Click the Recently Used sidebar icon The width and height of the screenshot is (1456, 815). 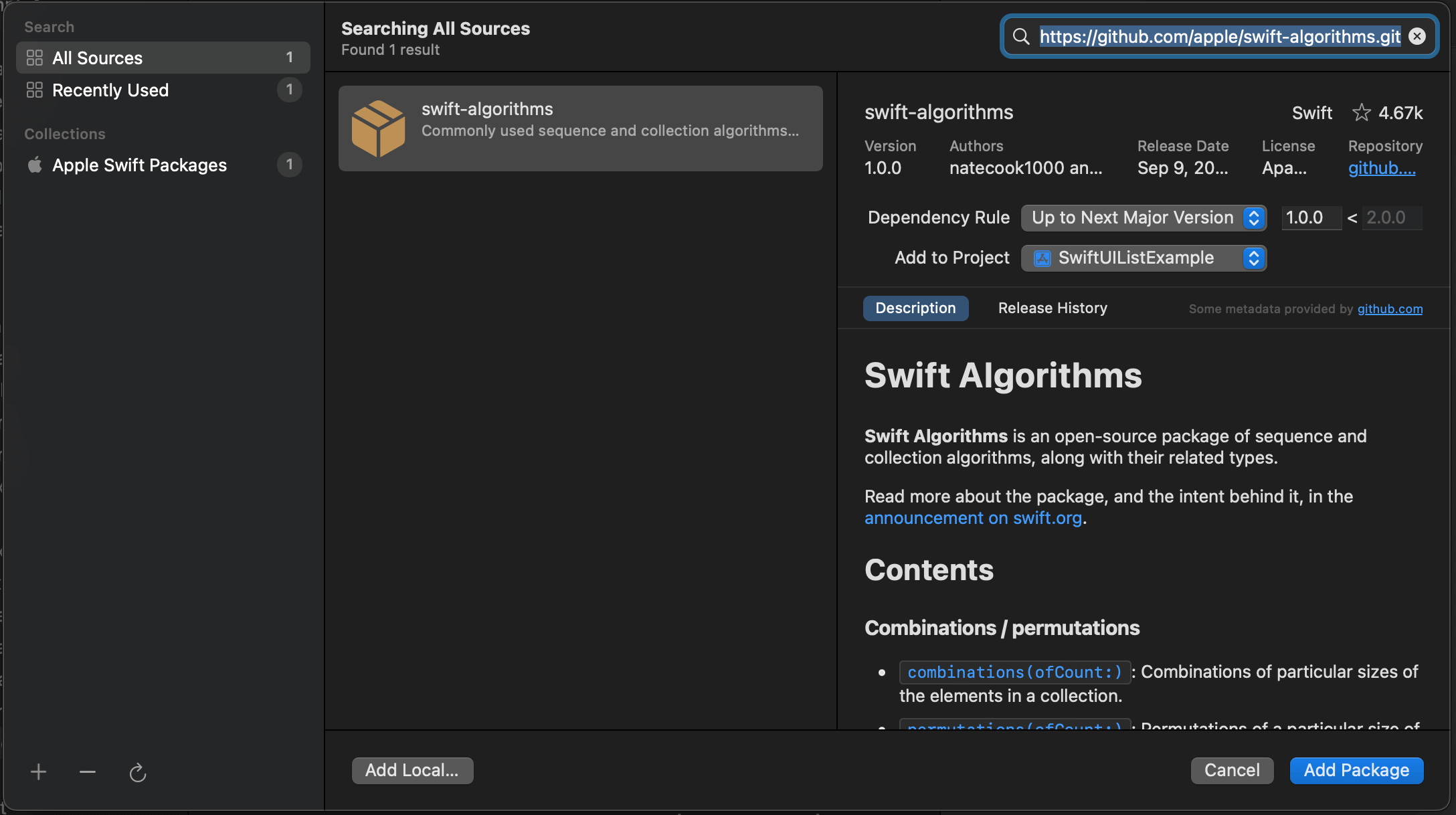(x=33, y=90)
